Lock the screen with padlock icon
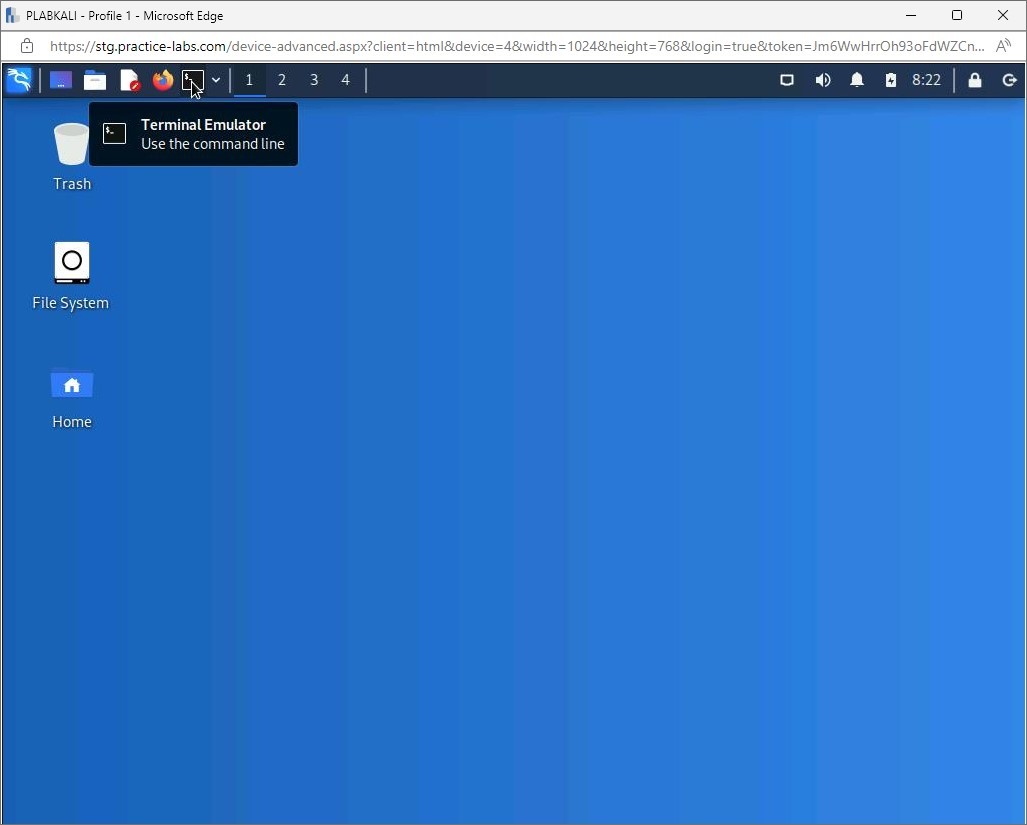1027x825 pixels. tap(975, 80)
